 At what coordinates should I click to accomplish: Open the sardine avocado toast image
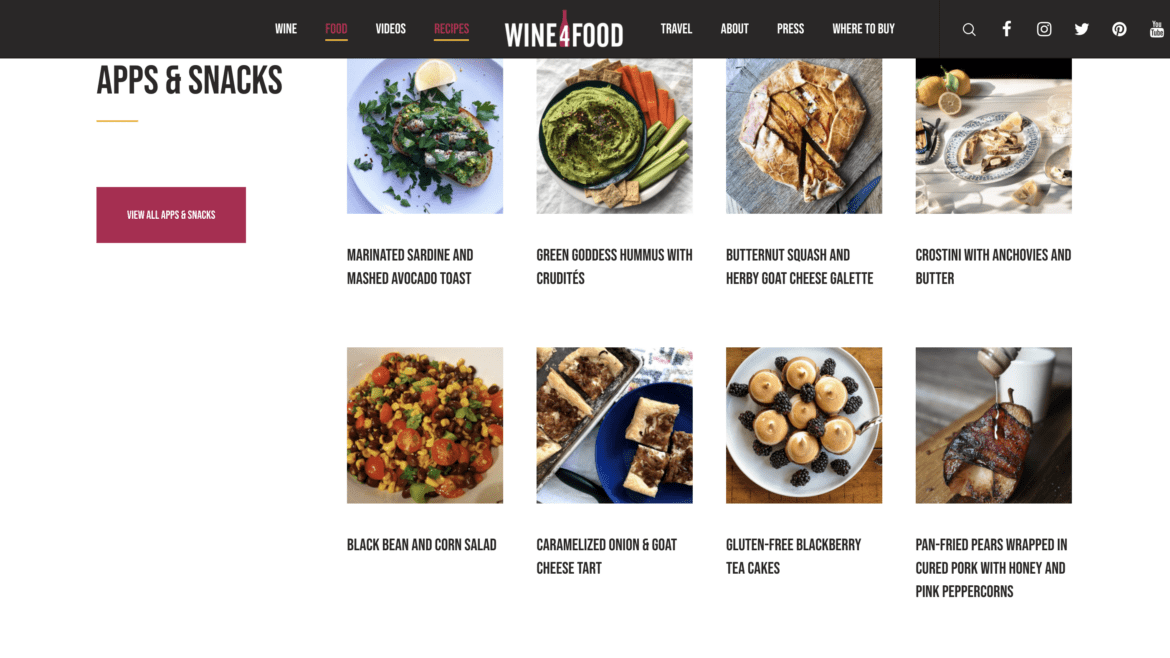tap(425, 137)
